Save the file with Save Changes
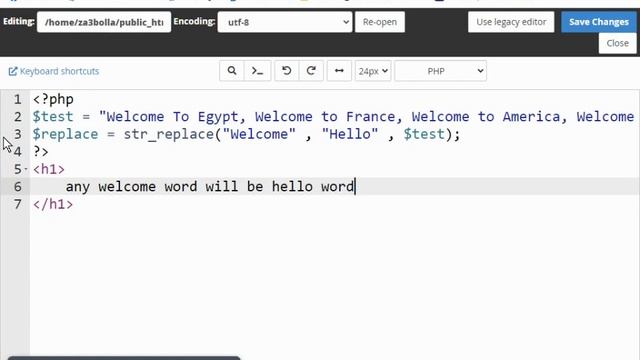 coord(599,22)
